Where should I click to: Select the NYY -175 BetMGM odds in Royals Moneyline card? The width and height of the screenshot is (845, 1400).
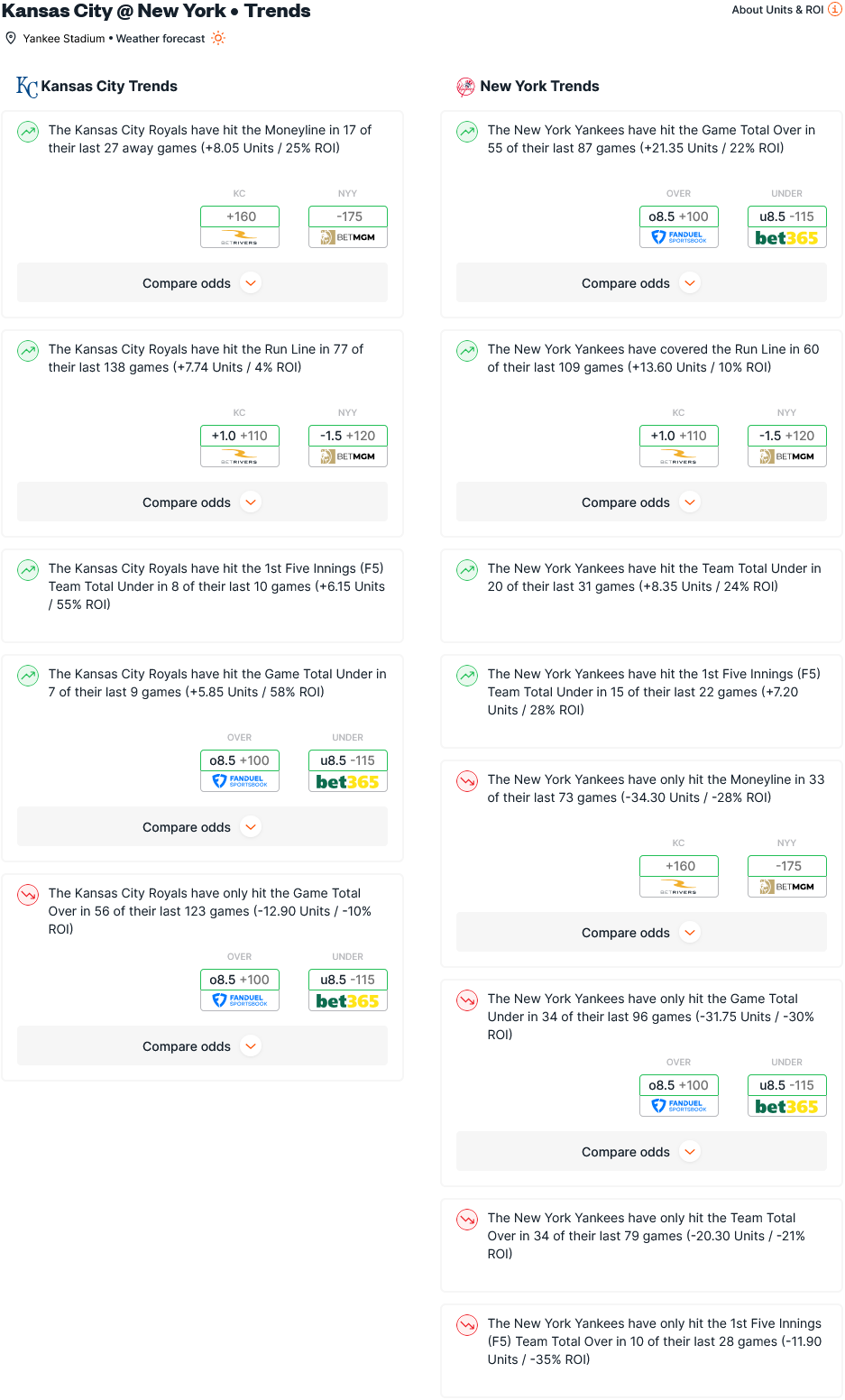[x=348, y=226]
